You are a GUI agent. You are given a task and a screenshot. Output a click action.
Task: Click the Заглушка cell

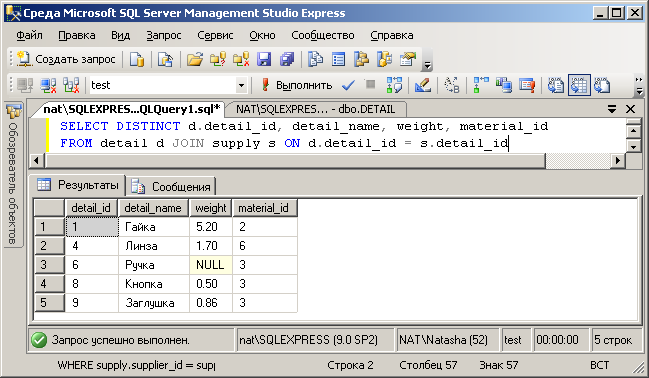(x=154, y=303)
